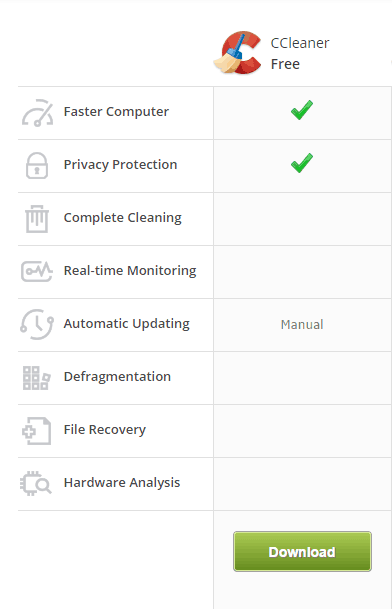
Task: Click the CCleaner Free heading text
Action: click(300, 54)
